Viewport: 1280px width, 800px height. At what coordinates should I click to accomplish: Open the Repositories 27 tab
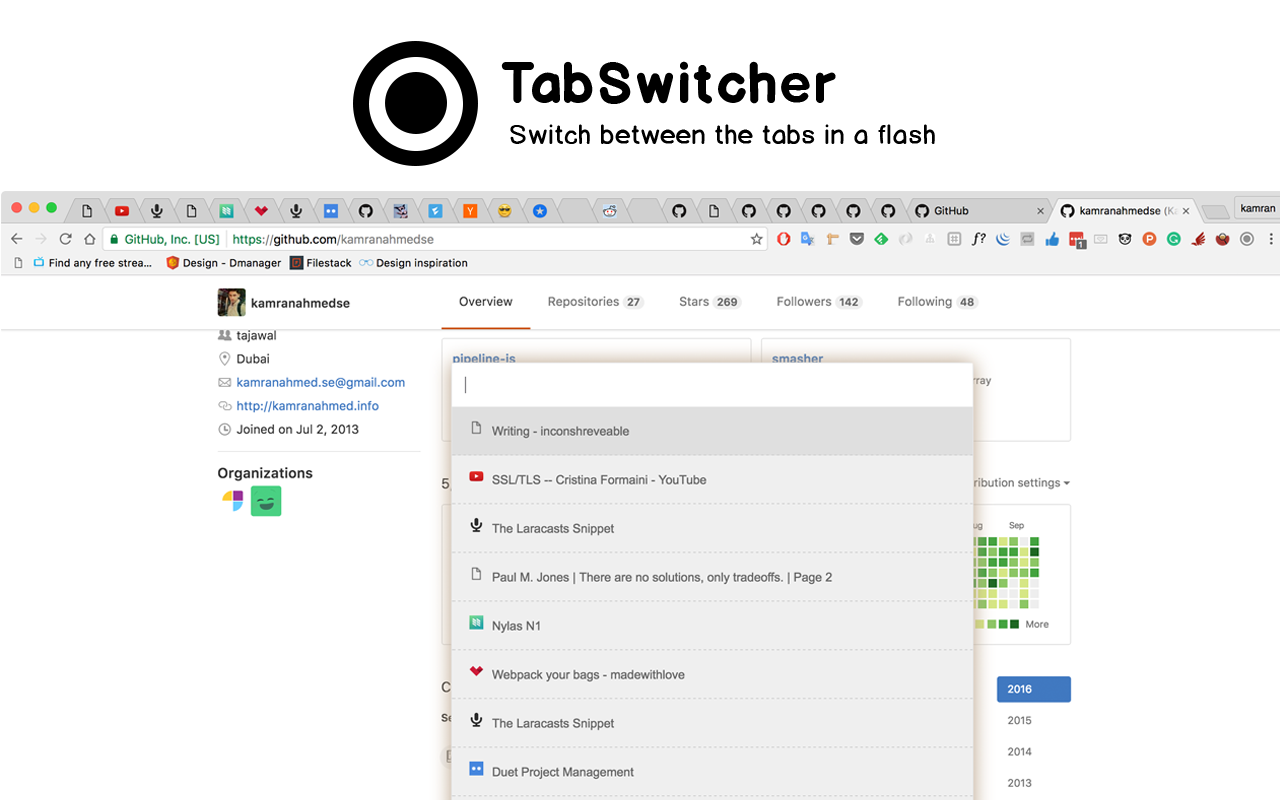(595, 302)
